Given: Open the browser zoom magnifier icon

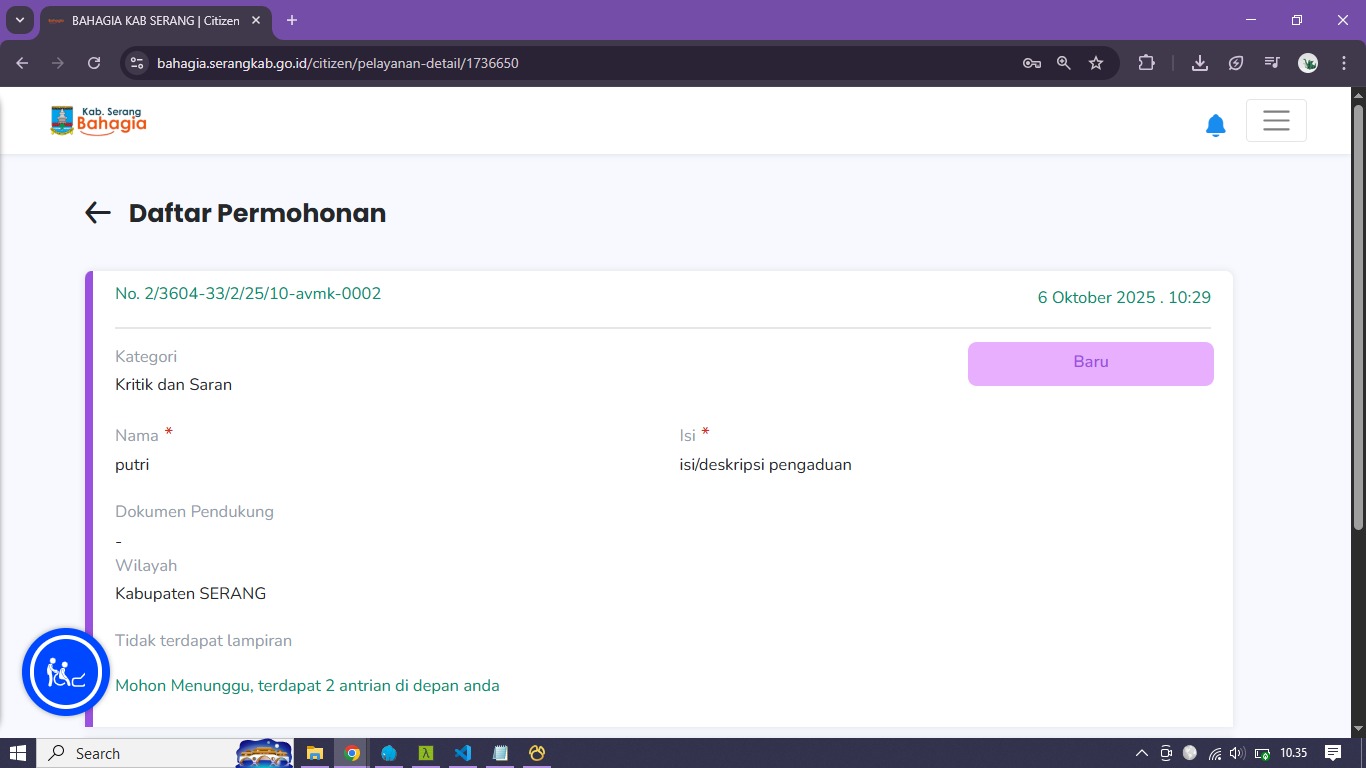Looking at the screenshot, I should pos(1064,63).
